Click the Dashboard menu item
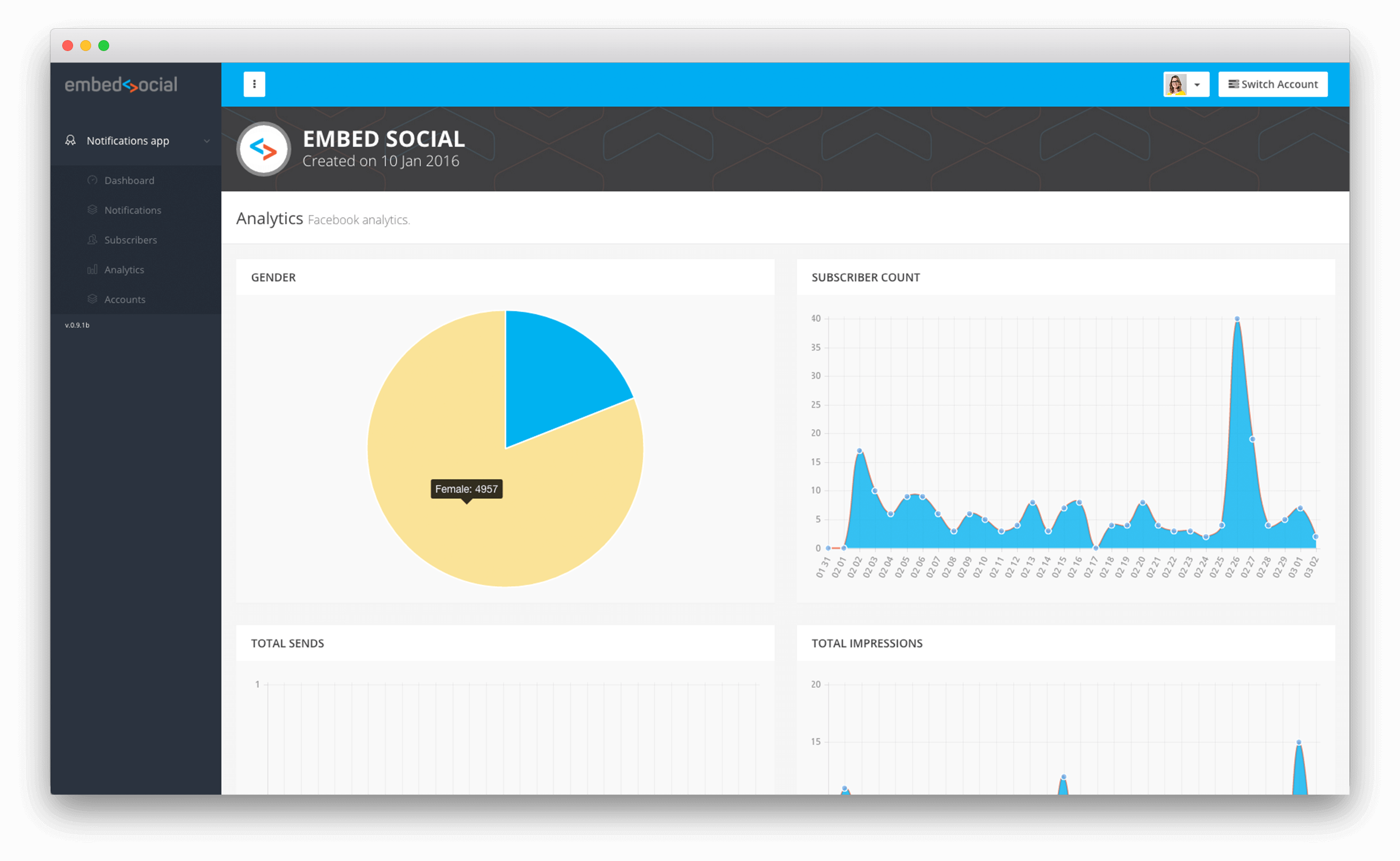This screenshot has height=861, width=1400. [x=128, y=180]
